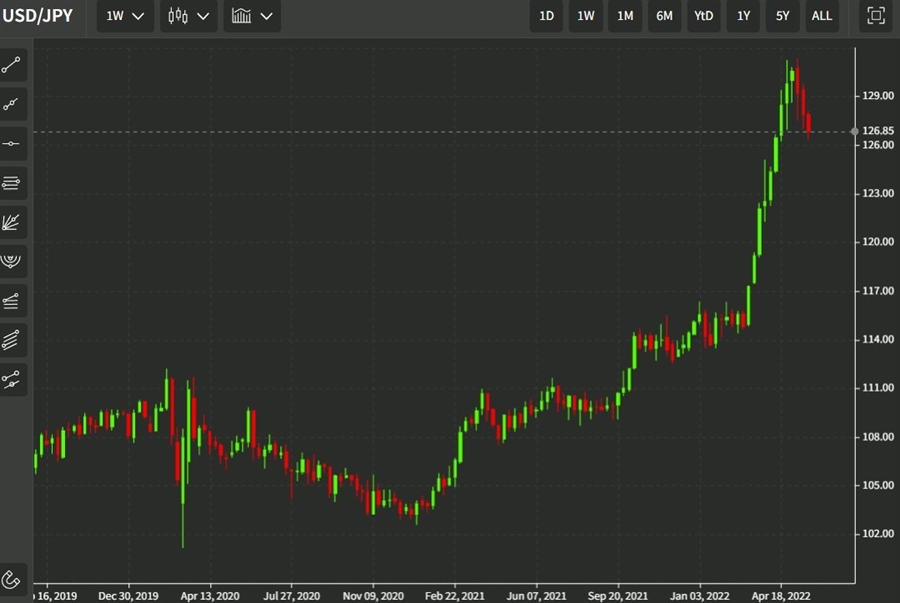
Task: Set range to YtD
Action: tap(704, 16)
